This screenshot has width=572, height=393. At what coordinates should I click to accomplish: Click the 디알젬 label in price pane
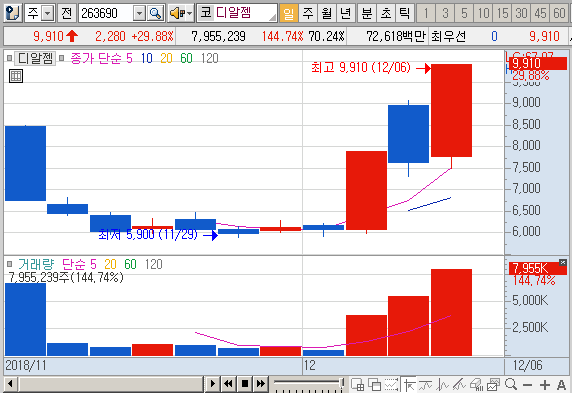[35, 58]
